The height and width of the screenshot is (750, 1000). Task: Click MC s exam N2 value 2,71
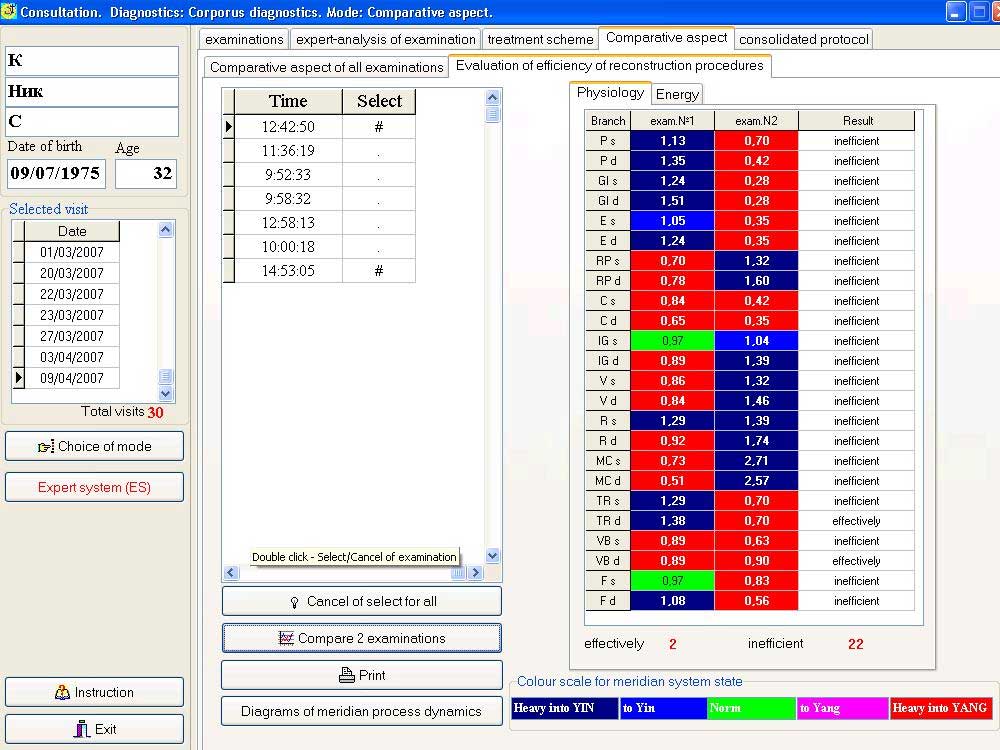pyautogui.click(x=756, y=461)
